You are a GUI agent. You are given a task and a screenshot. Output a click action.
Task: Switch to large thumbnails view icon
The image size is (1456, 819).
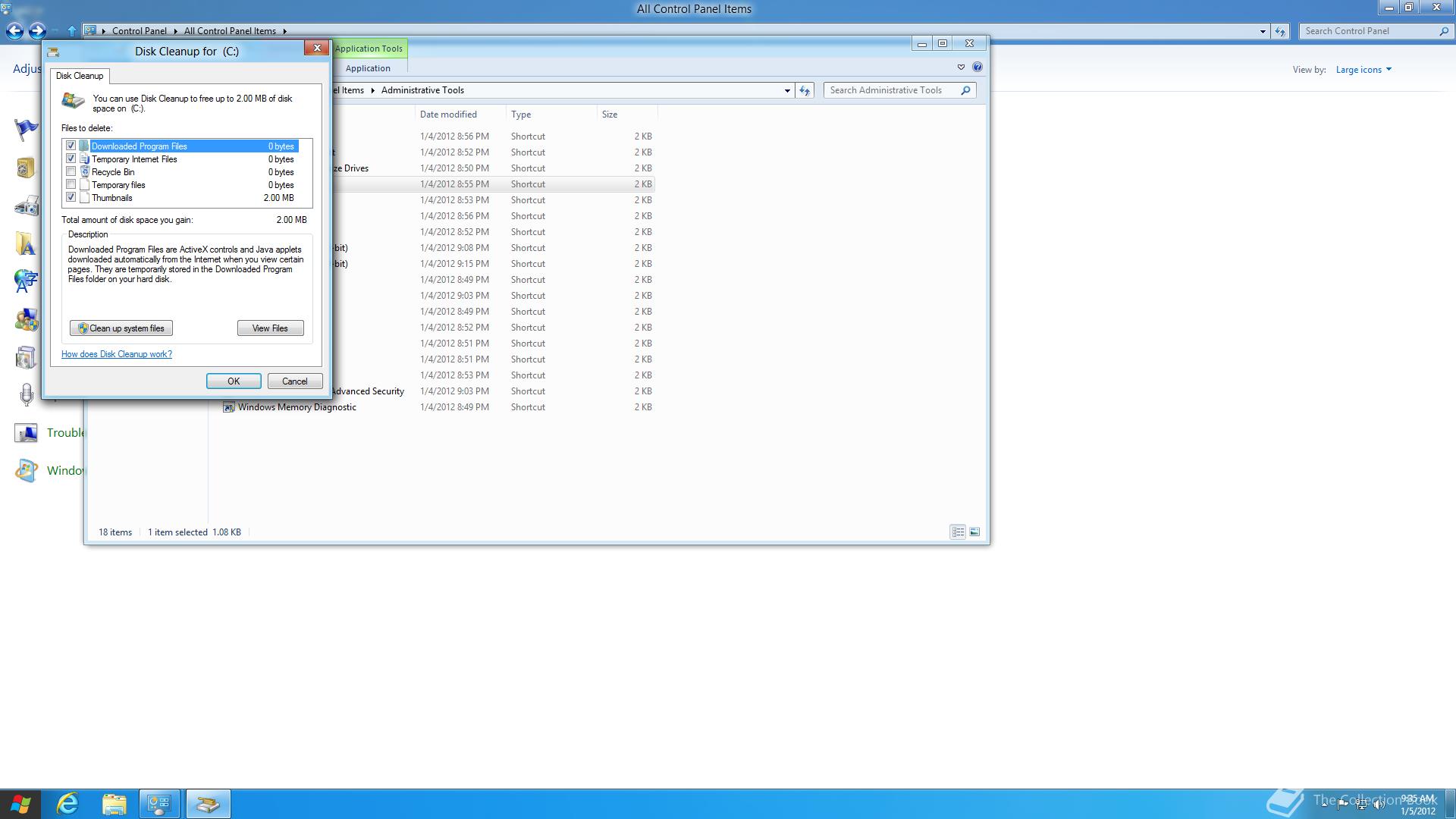tap(974, 532)
